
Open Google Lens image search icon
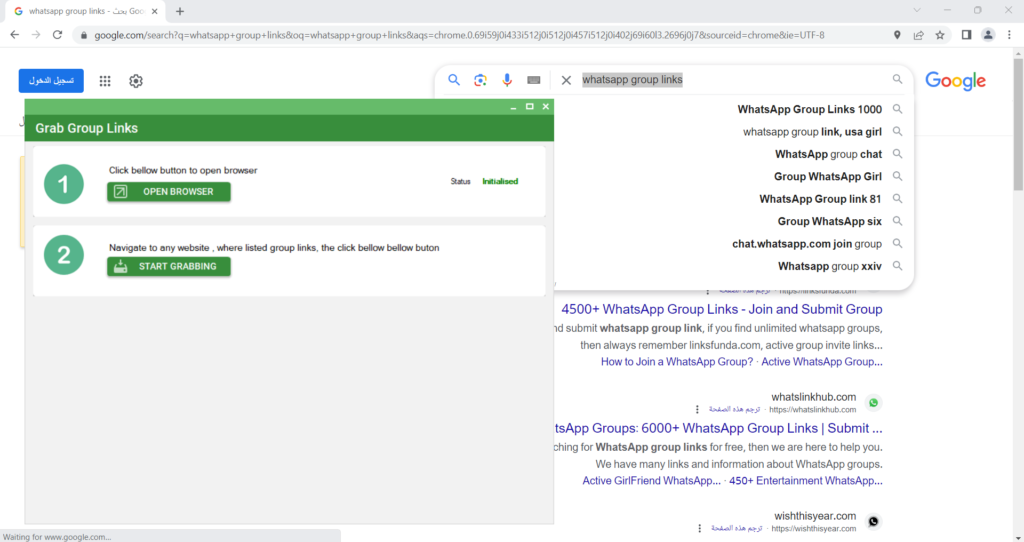[481, 80]
